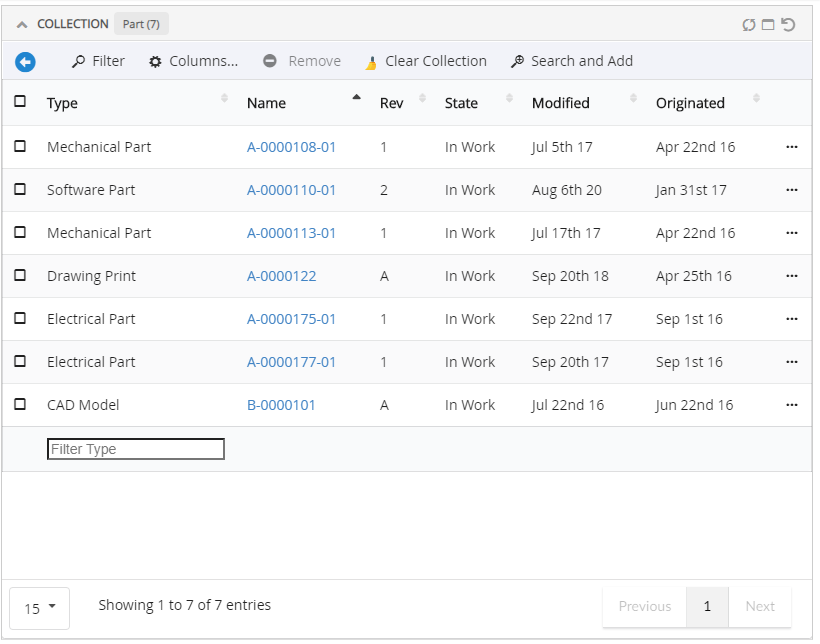The height and width of the screenshot is (644, 820).
Task: Click Search and Add in the toolbar
Action: point(572,61)
